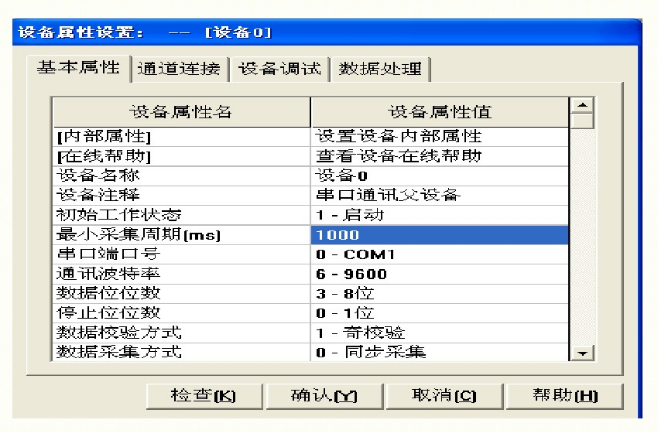
Task: Open the 设备调试 tab
Action: [280, 69]
